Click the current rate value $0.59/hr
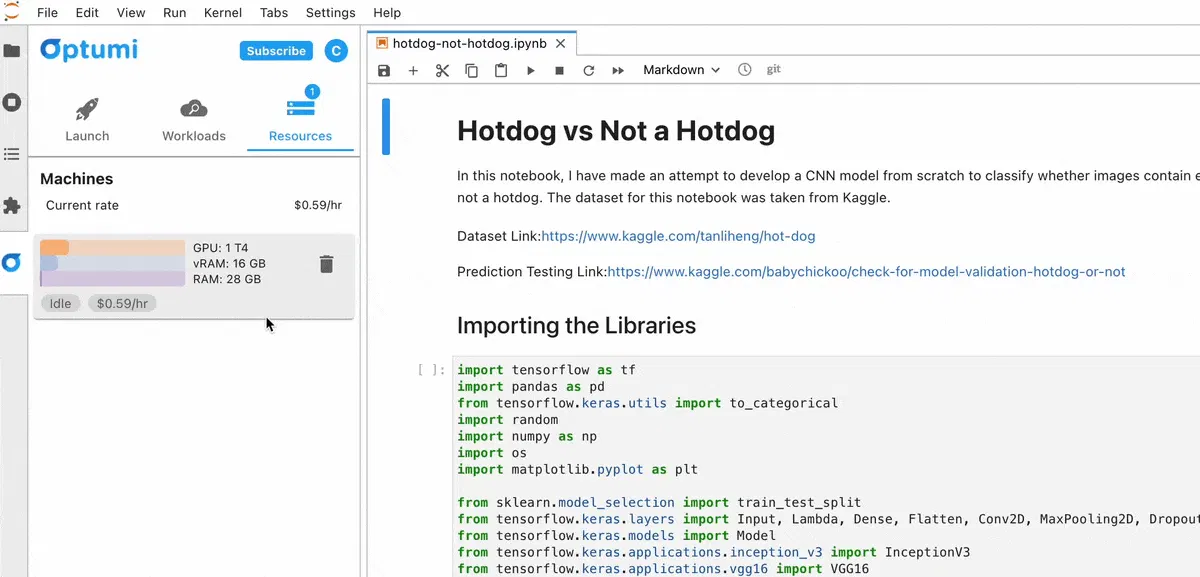Image resolution: width=1200 pixels, height=577 pixels. (x=318, y=205)
